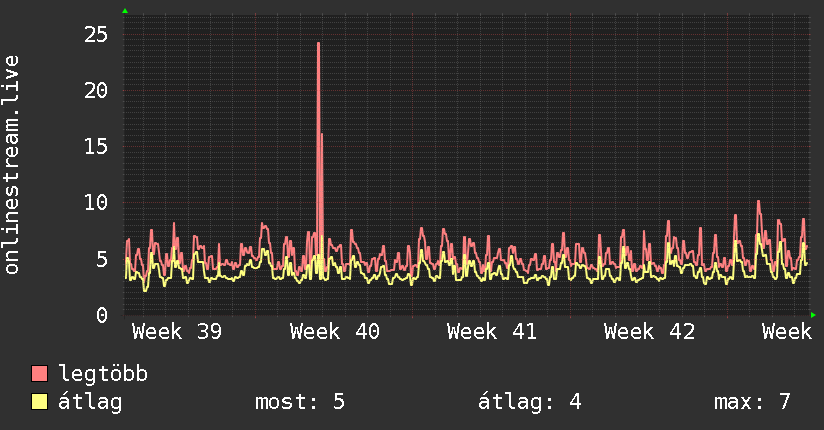824x430 pixels.
Task: Click the 'legtöbb' legend label
Action: tap(103, 374)
